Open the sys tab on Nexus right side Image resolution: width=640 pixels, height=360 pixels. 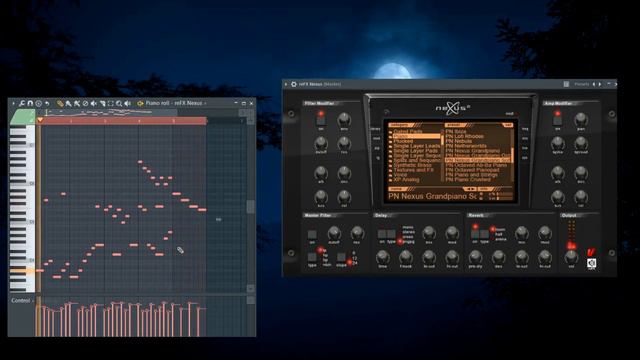point(525,158)
